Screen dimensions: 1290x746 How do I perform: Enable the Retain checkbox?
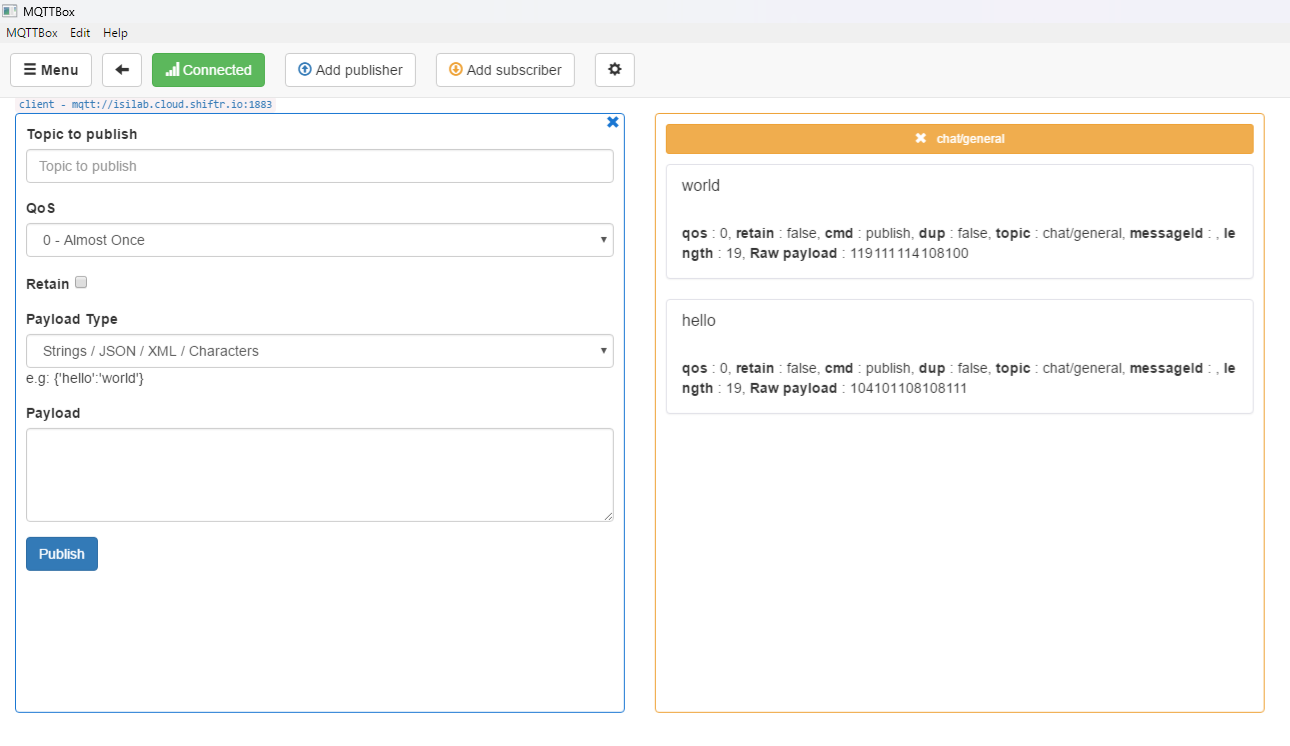click(82, 283)
